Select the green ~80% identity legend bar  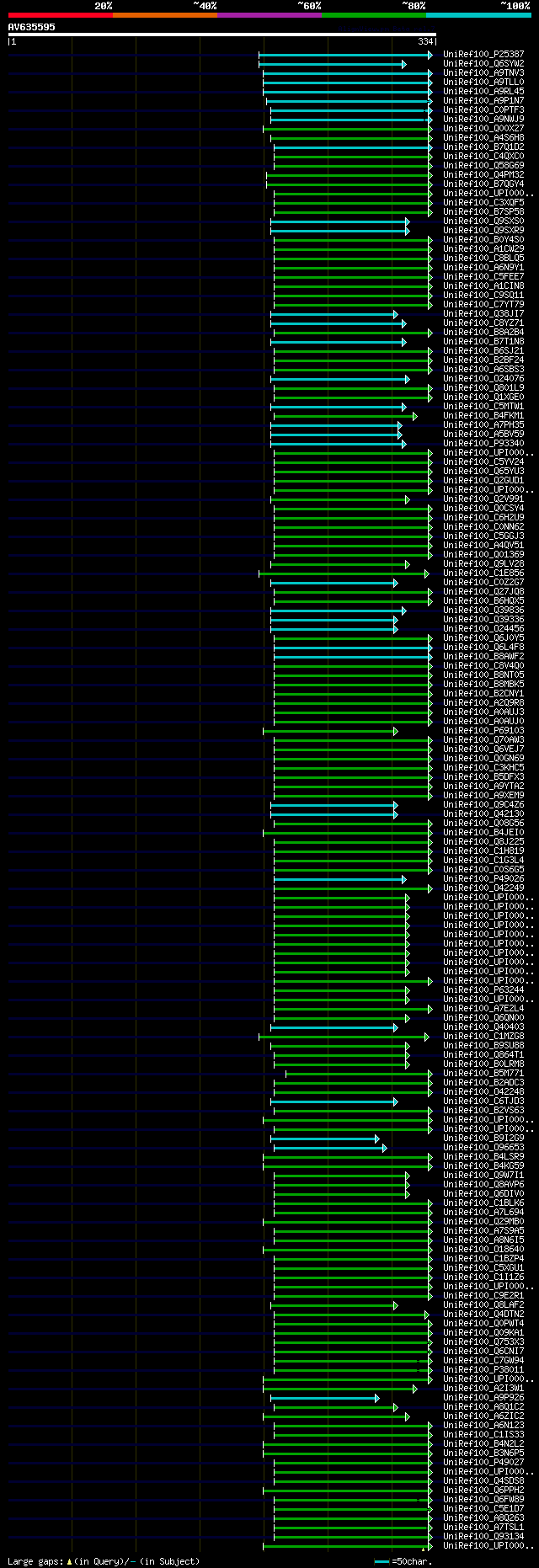click(374, 15)
